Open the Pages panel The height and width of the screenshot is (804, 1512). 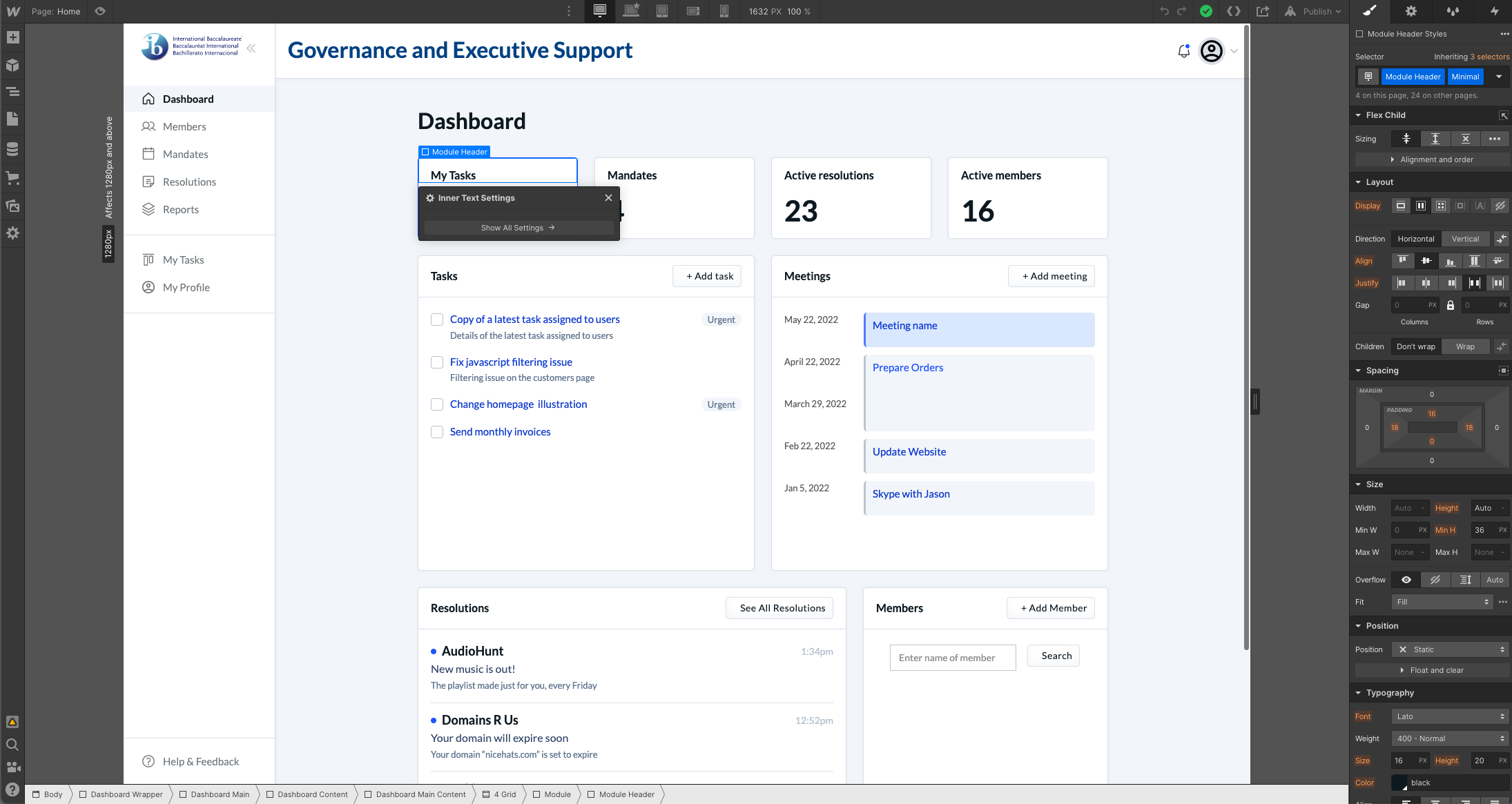click(12, 119)
